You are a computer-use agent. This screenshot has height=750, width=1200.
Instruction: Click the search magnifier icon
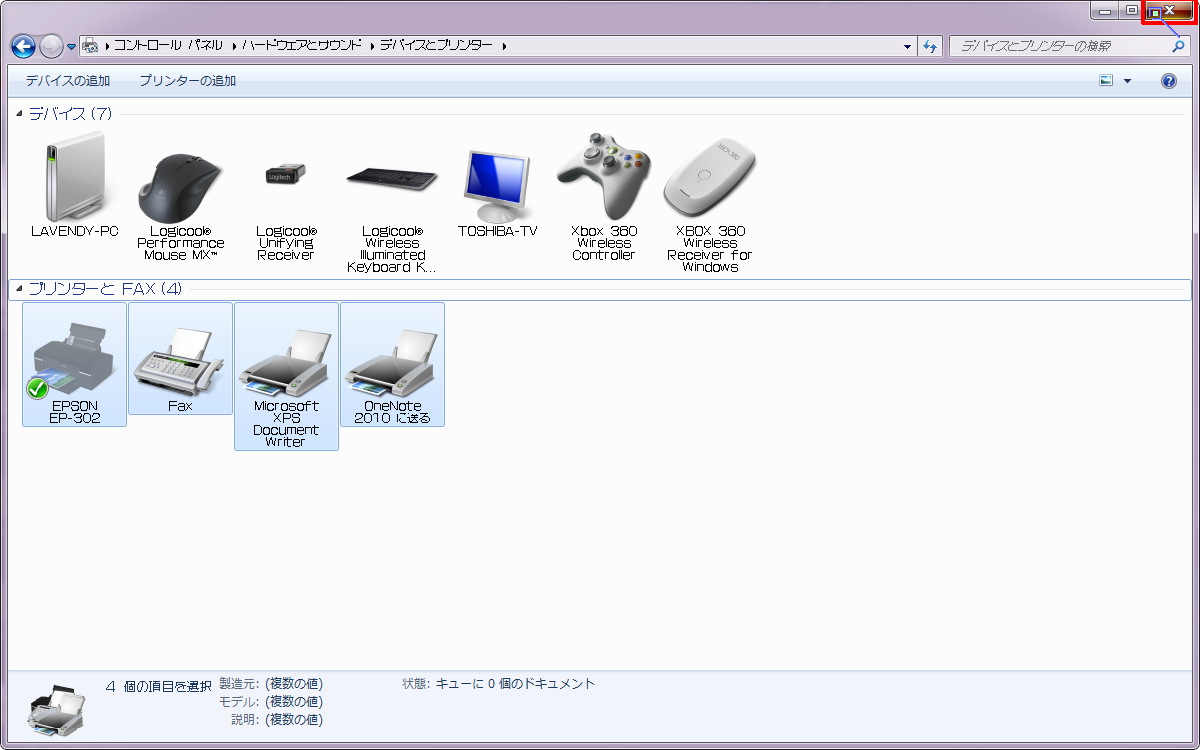pyautogui.click(x=1177, y=46)
